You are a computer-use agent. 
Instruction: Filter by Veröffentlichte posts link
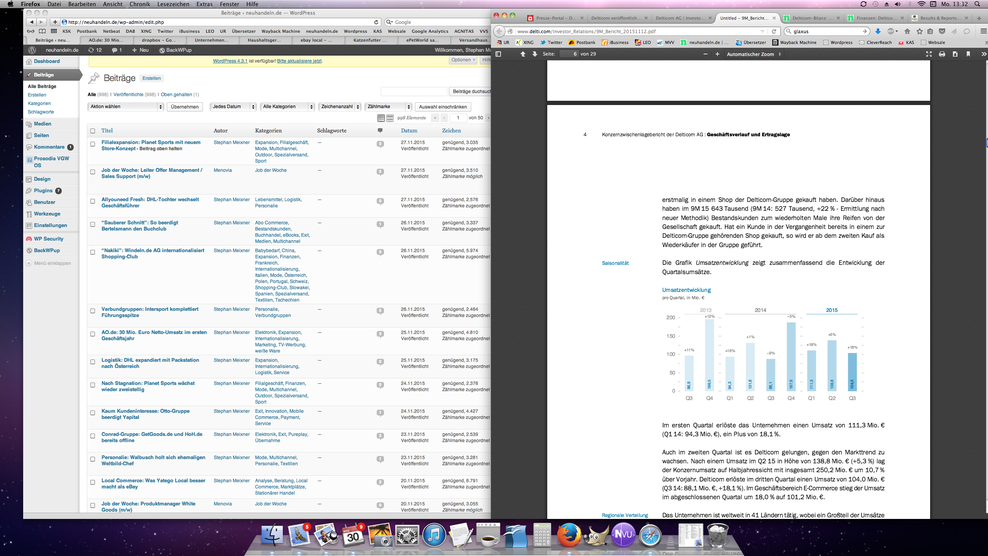coord(128,95)
